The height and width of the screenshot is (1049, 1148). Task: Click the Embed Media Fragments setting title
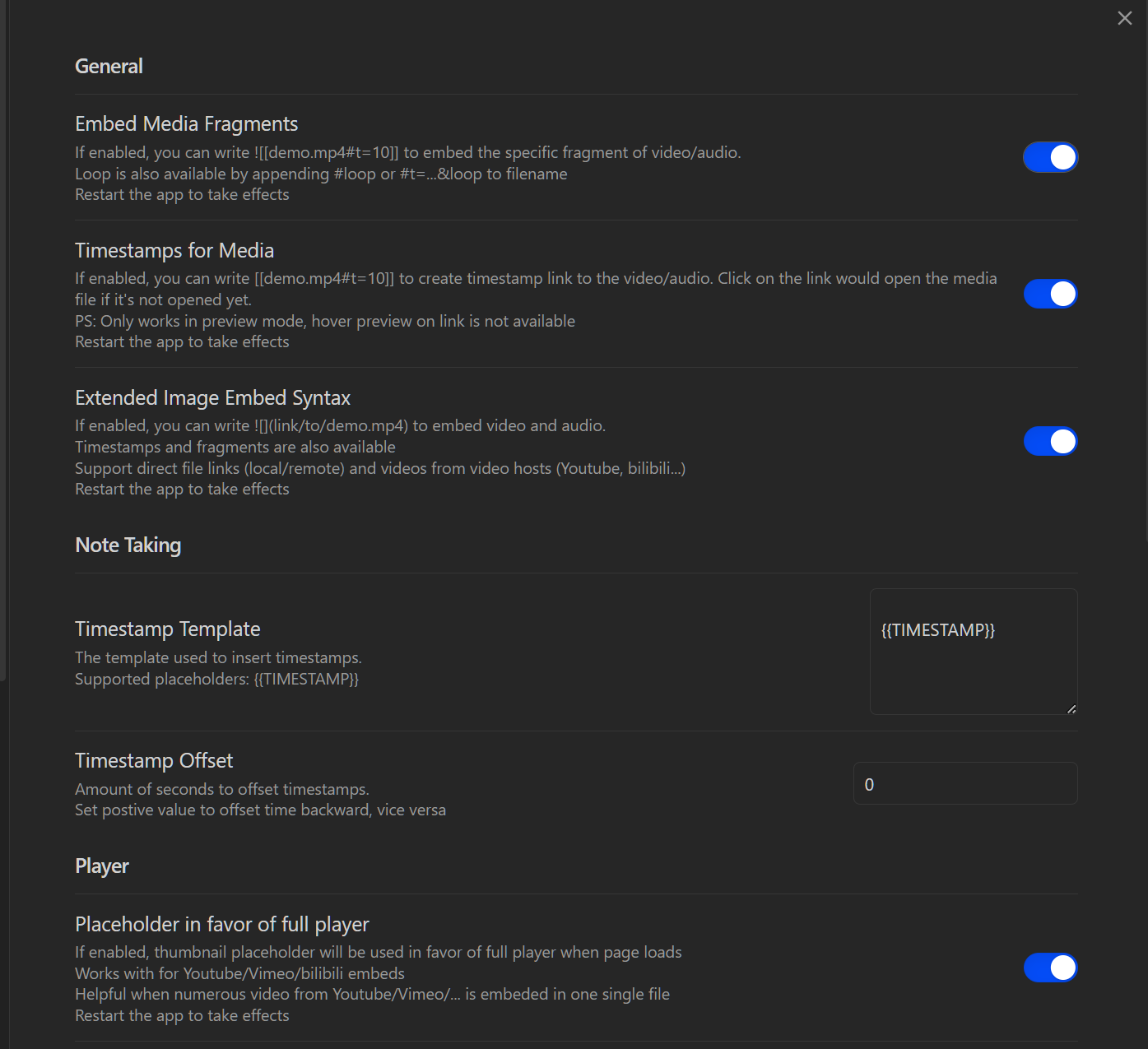(x=186, y=123)
